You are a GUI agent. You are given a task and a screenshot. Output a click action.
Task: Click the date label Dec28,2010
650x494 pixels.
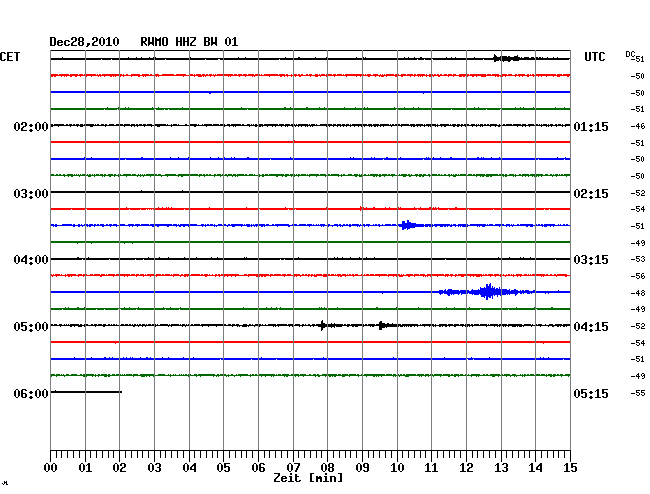[x=85, y=42]
